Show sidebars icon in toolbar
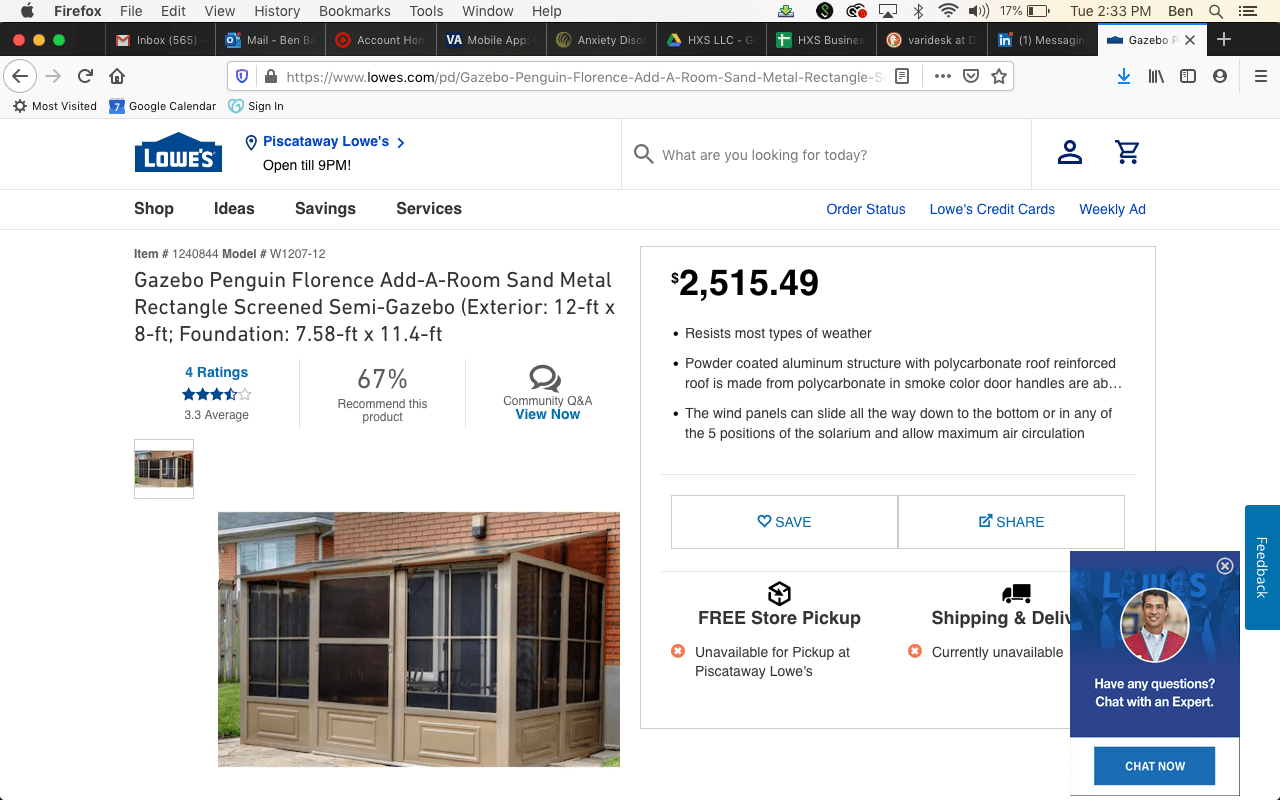 (x=1188, y=76)
